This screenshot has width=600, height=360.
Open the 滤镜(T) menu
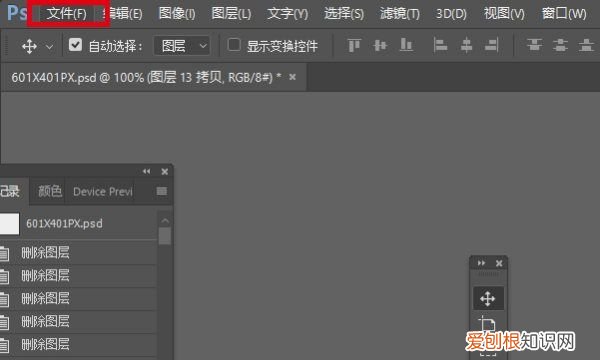[399, 14]
